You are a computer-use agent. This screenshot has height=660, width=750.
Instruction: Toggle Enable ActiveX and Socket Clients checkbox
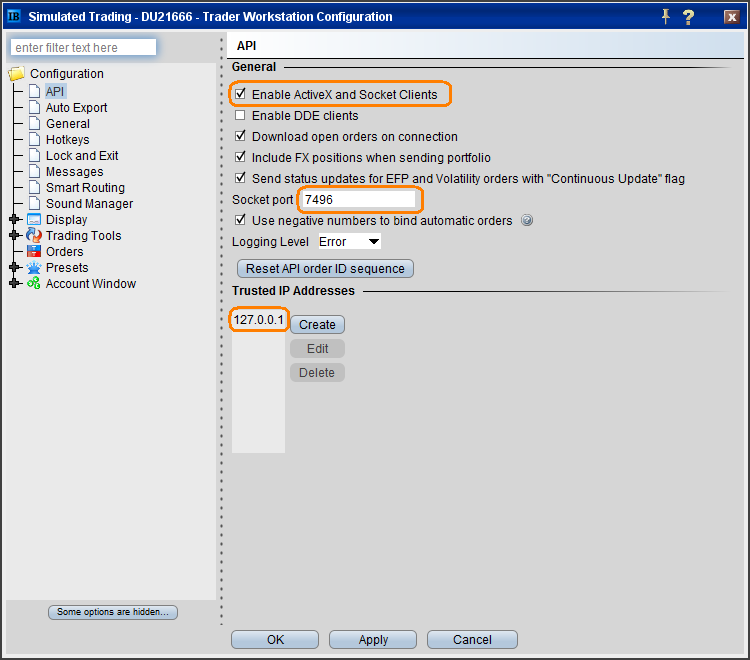pos(240,94)
